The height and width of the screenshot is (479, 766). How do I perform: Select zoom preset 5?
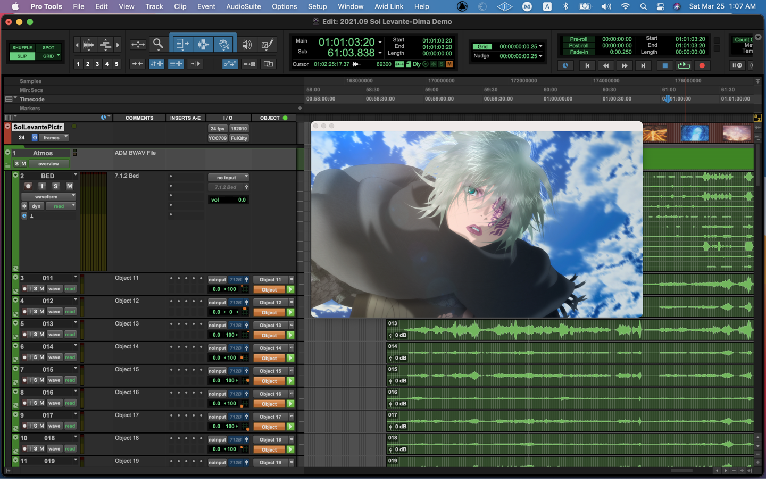[x=116, y=64]
